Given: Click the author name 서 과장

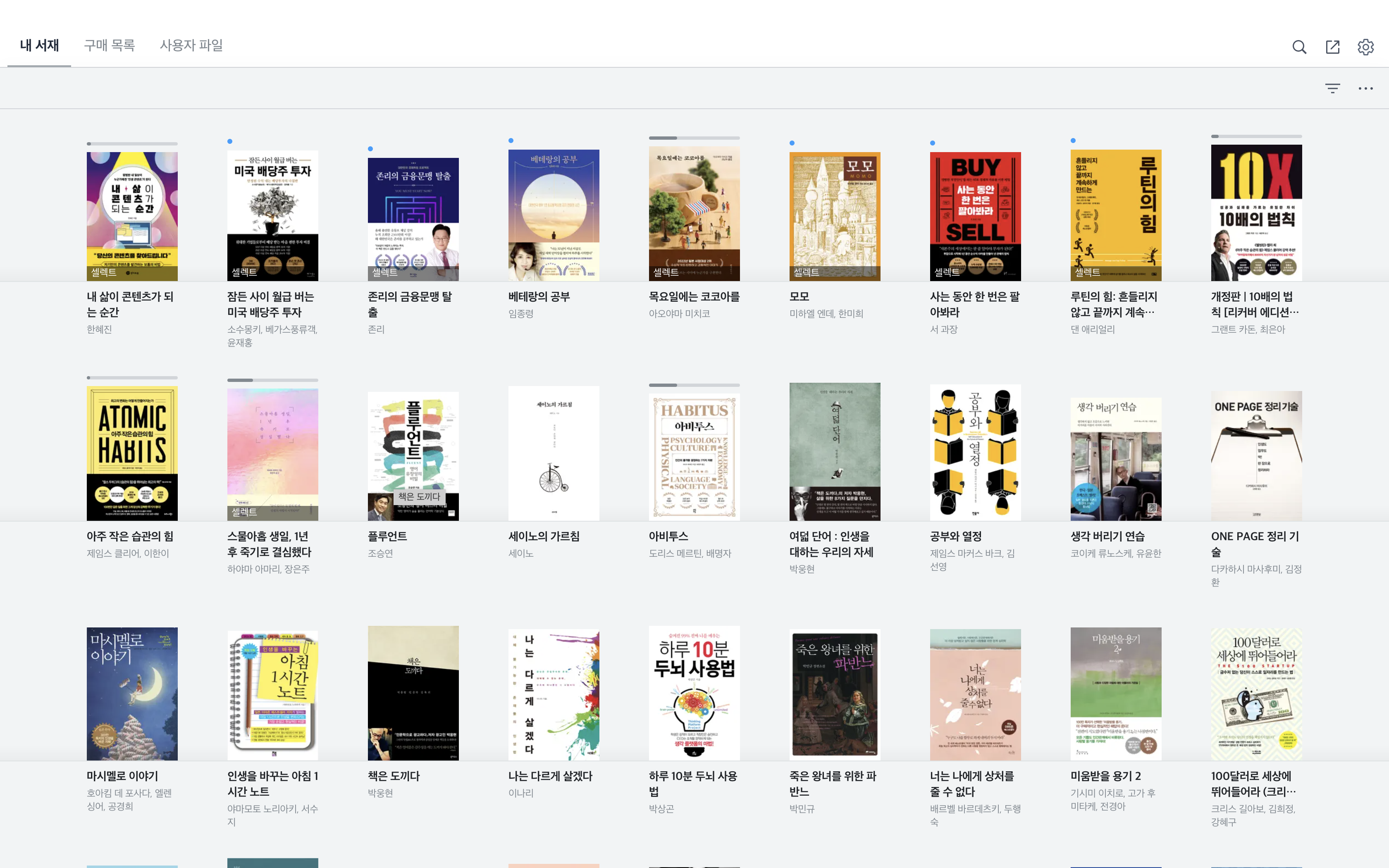Looking at the screenshot, I should point(944,329).
